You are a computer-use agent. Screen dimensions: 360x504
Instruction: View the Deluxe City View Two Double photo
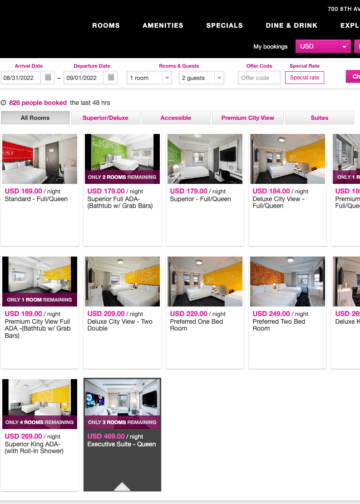click(122, 281)
